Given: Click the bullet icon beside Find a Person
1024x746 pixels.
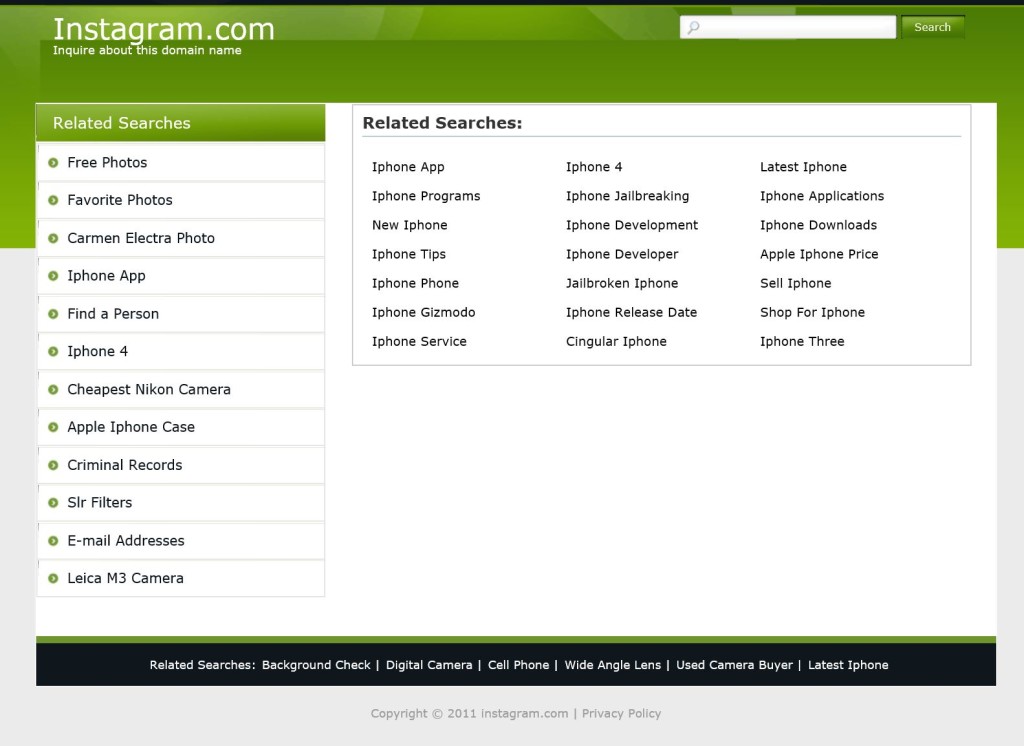Looking at the screenshot, I should [54, 314].
